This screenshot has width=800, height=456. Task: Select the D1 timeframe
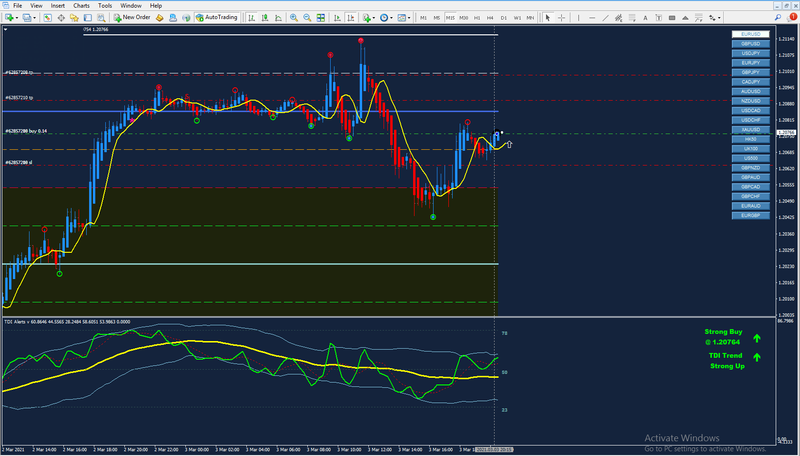(504, 18)
